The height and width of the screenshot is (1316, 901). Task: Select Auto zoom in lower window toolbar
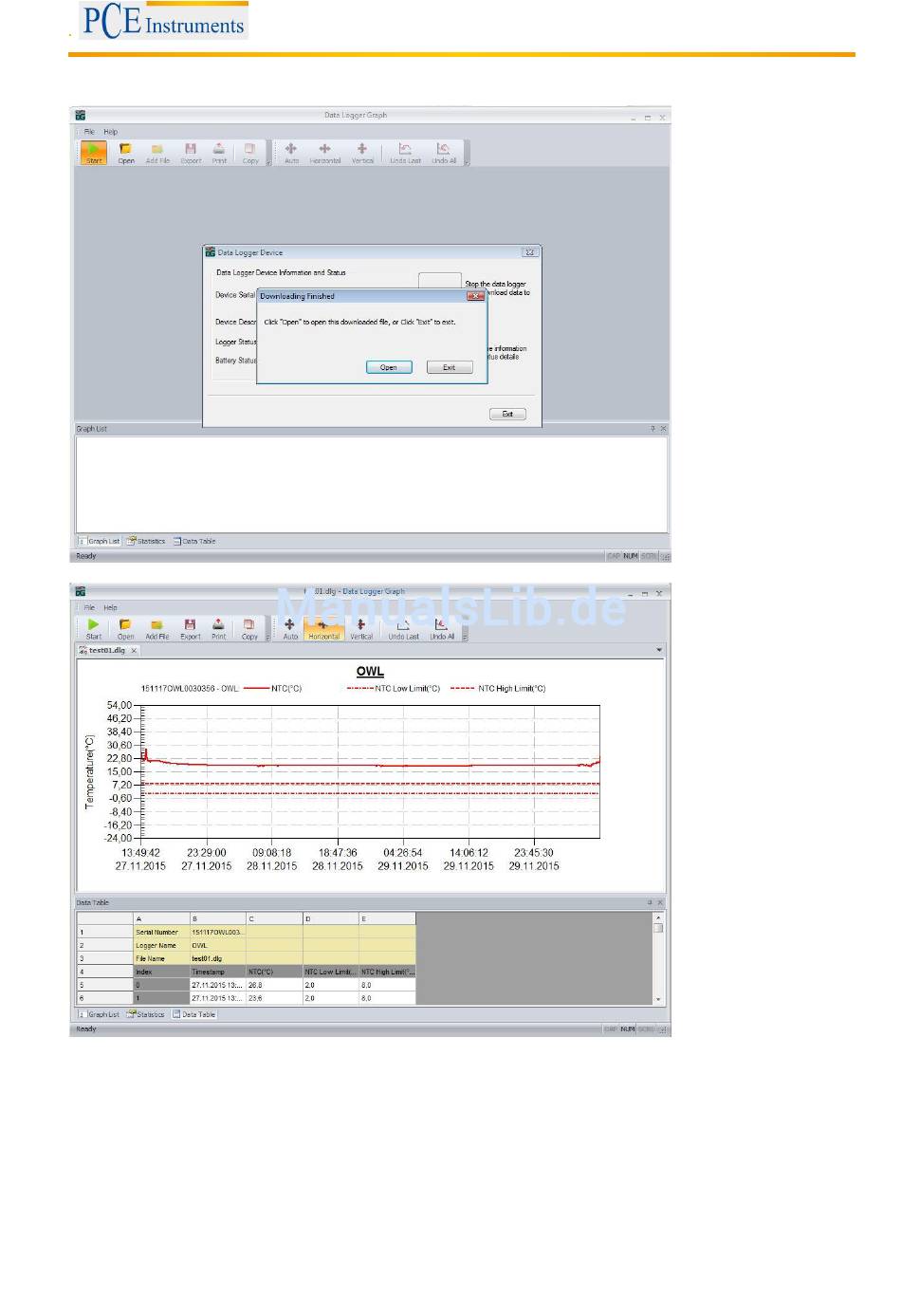[289, 628]
